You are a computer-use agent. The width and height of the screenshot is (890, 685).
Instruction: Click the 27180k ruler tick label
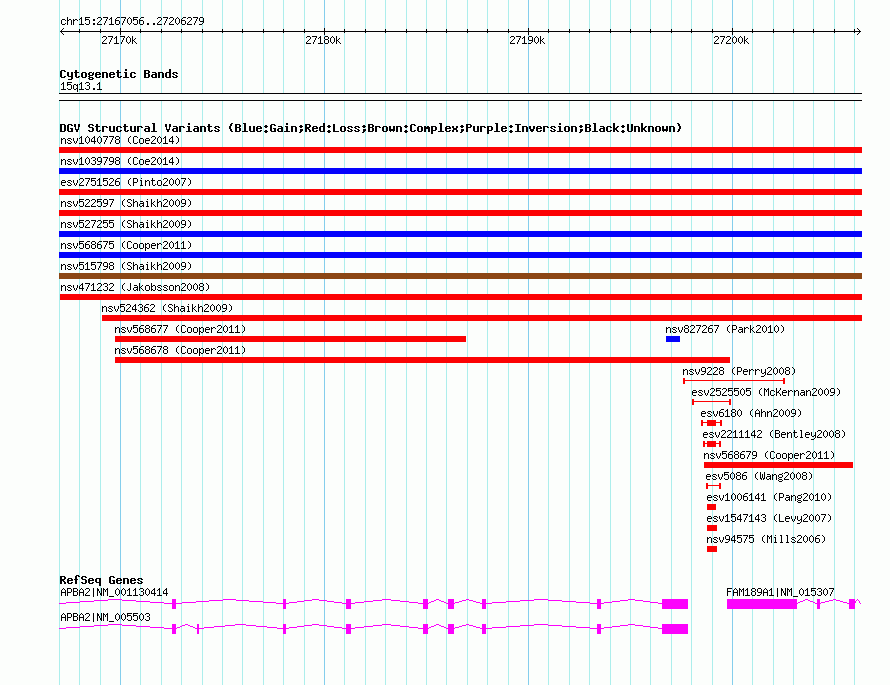pyautogui.click(x=323, y=40)
